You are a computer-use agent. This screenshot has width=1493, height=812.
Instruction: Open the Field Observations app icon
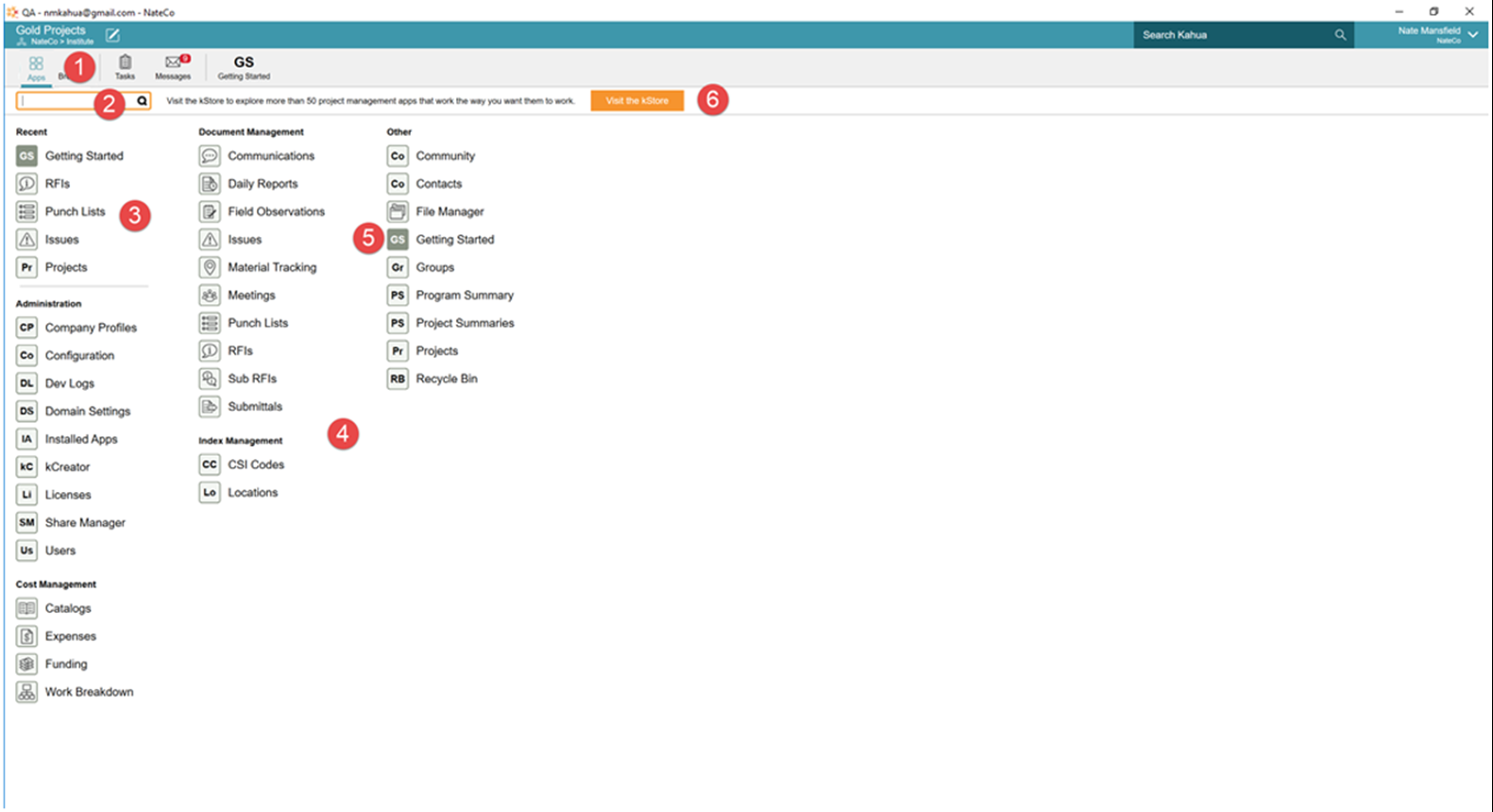210,211
